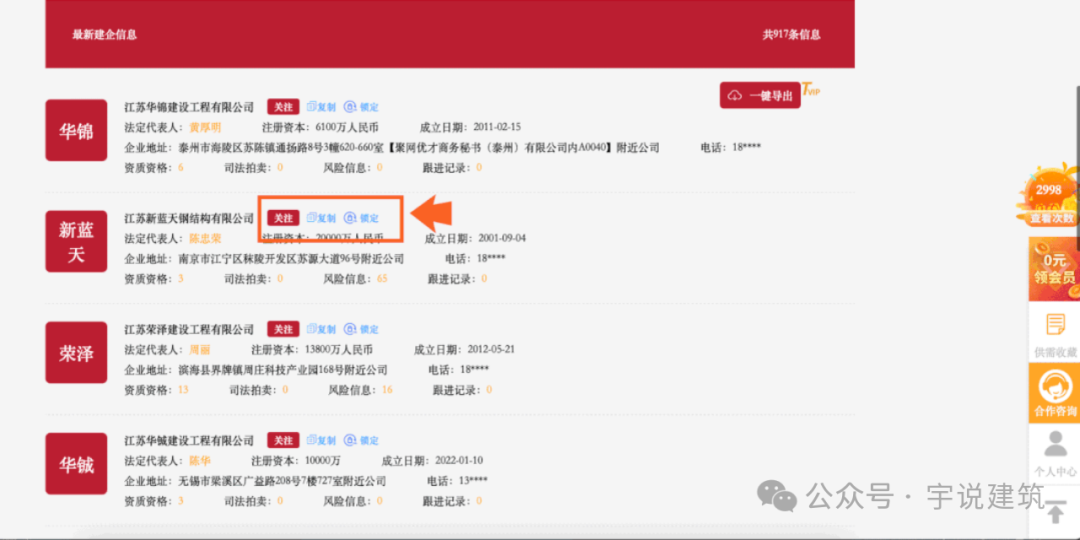Viewport: 1080px width, 540px height.
Task: Click 复制 icon next to 江苏荣泽建设工程有限公司
Action: pos(321,329)
